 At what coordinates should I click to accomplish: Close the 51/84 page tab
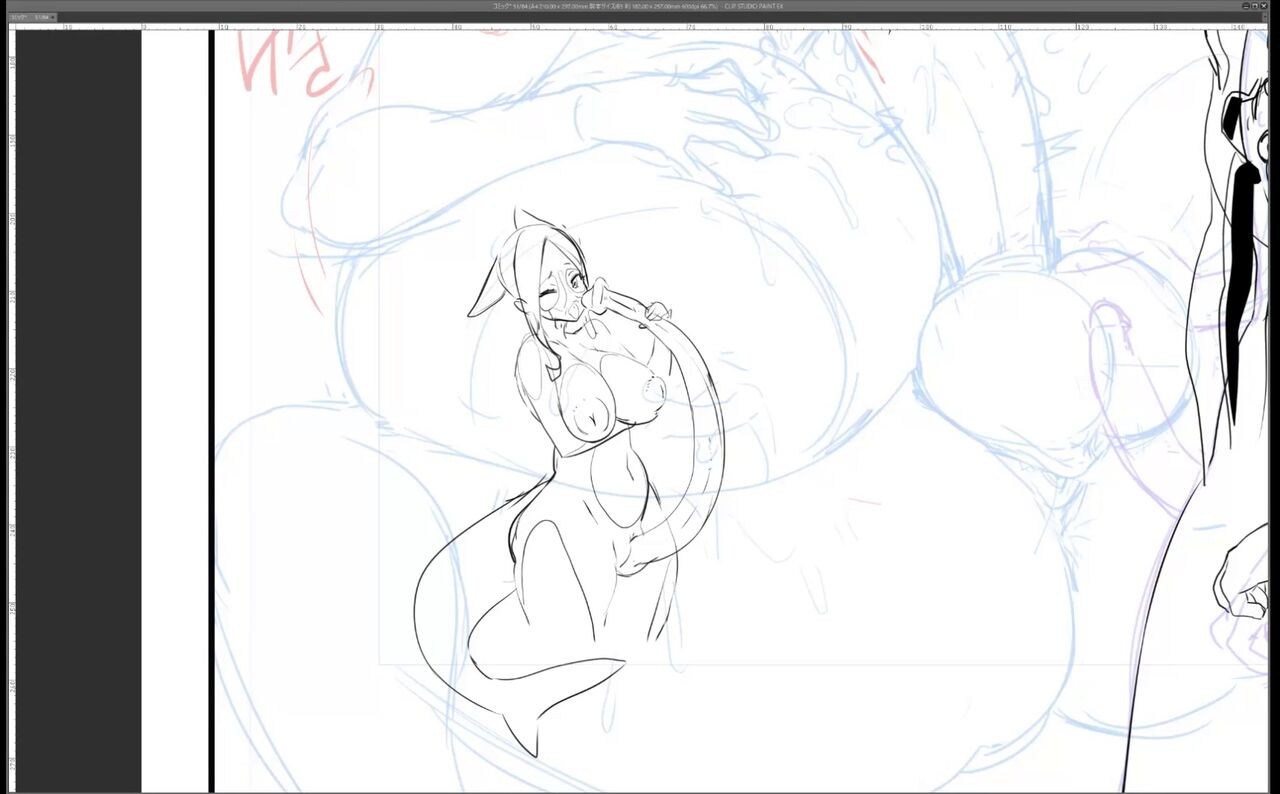pyautogui.click(x=53, y=17)
